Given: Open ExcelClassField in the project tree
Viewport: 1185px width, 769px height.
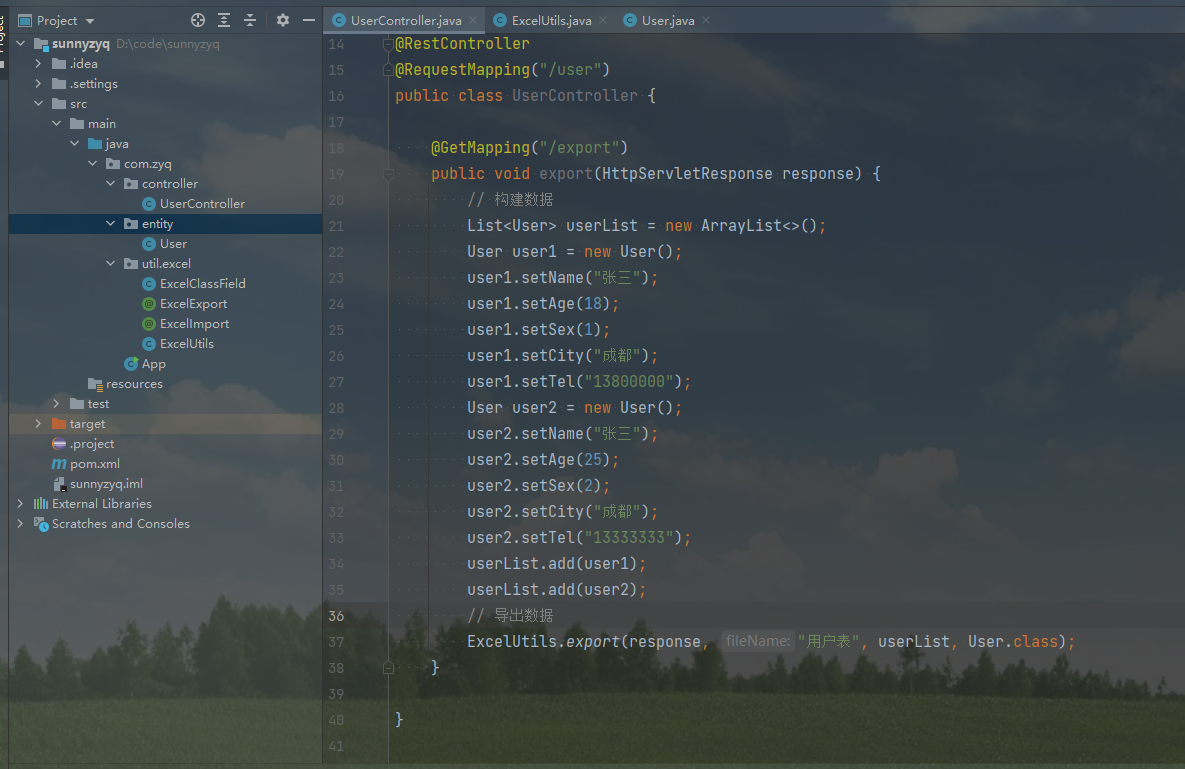Looking at the screenshot, I should [x=202, y=284].
